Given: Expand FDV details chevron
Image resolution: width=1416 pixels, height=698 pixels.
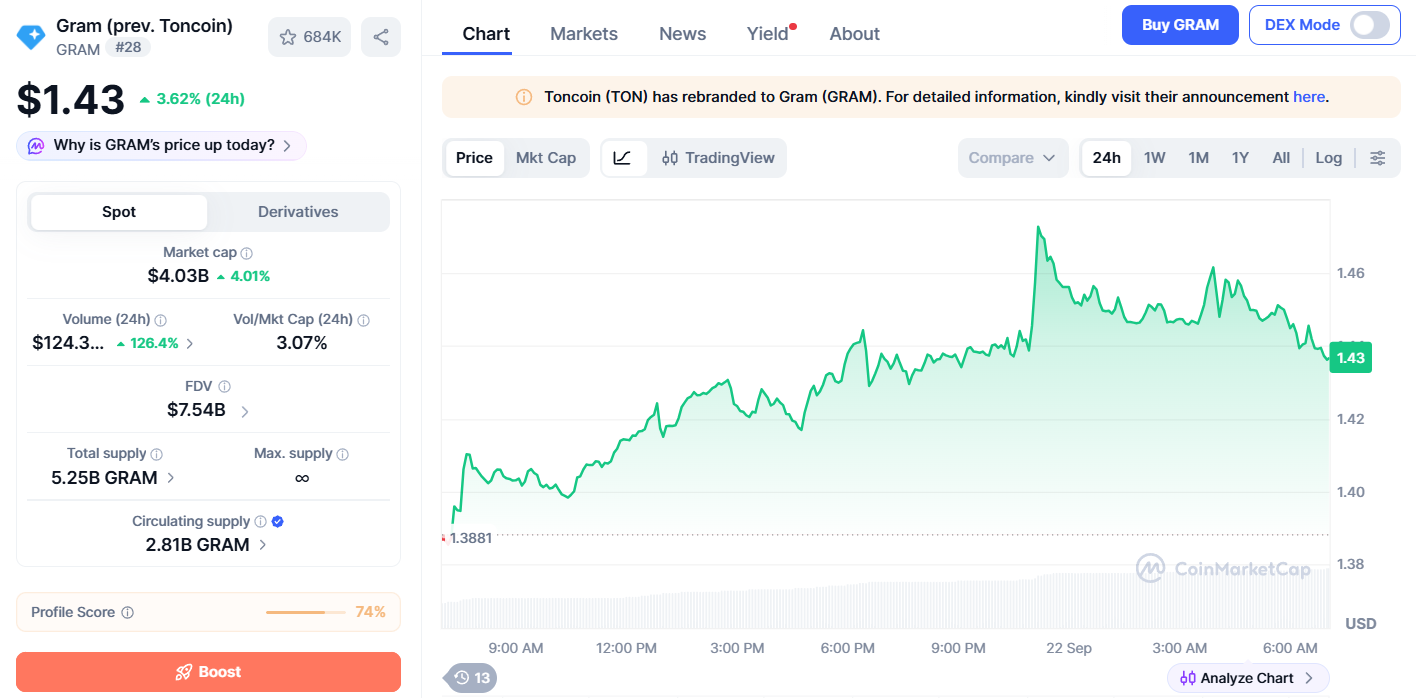Looking at the screenshot, I should [x=245, y=411].
